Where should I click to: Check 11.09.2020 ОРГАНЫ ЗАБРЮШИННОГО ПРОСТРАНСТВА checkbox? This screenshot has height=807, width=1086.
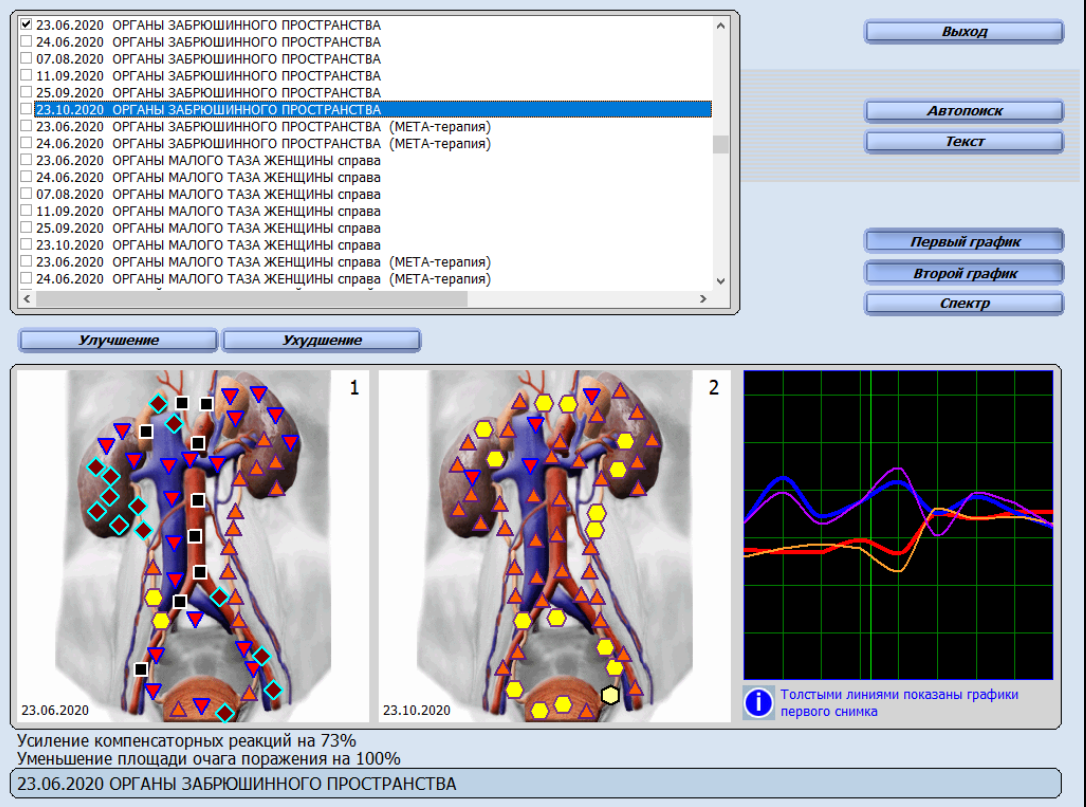point(26,75)
